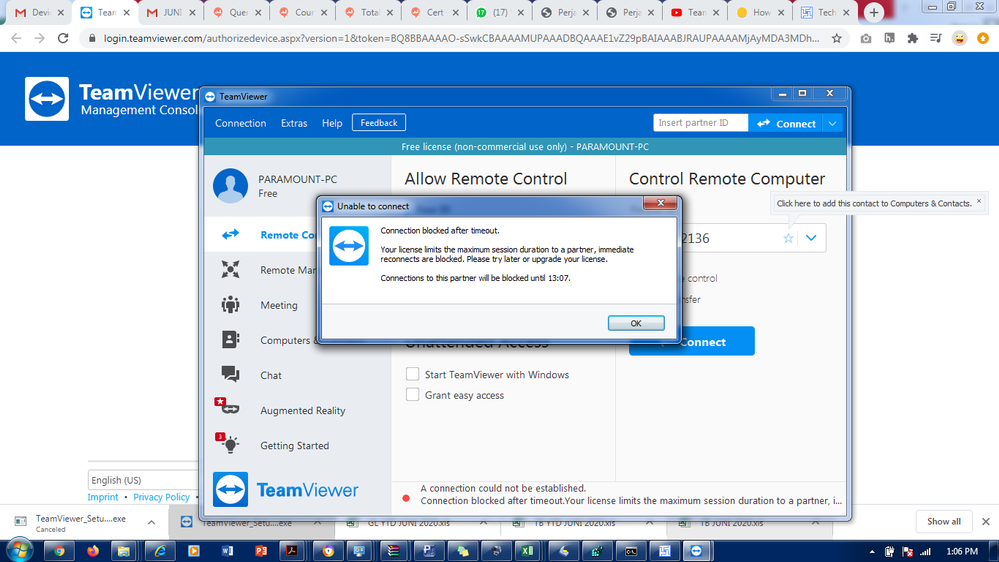Click the camera extension icon in Chrome
Screen dimensions: 999x562
(866, 38)
